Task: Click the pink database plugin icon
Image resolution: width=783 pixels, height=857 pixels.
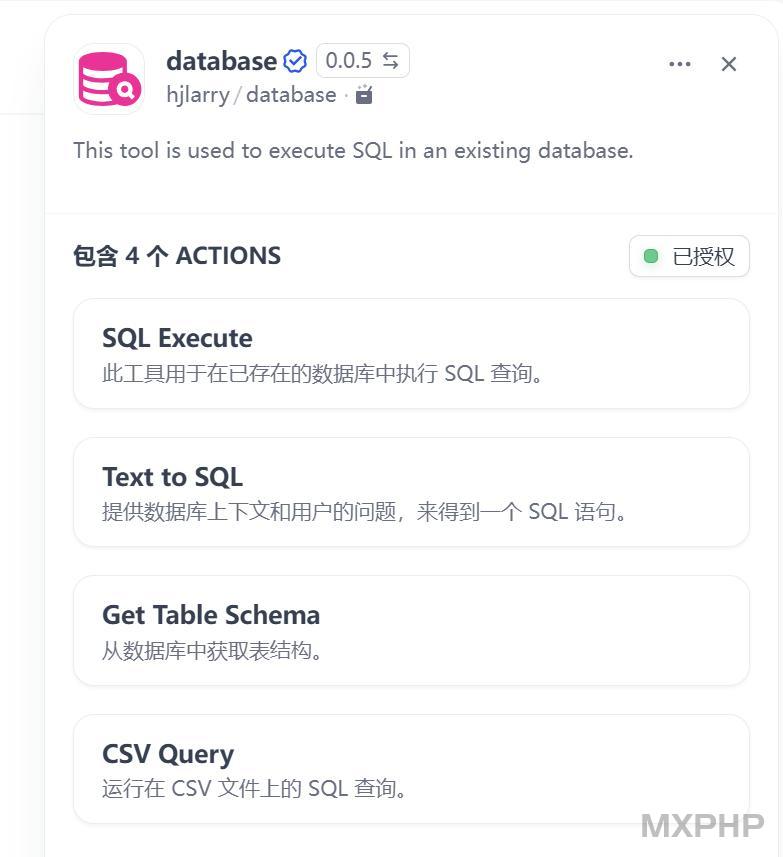Action: point(109,79)
